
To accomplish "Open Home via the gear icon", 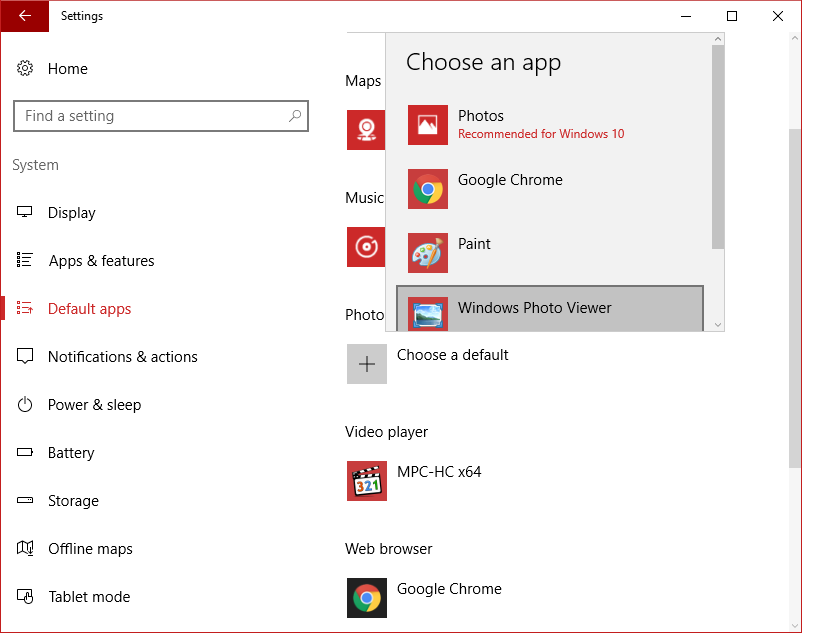I will click(x=25, y=68).
